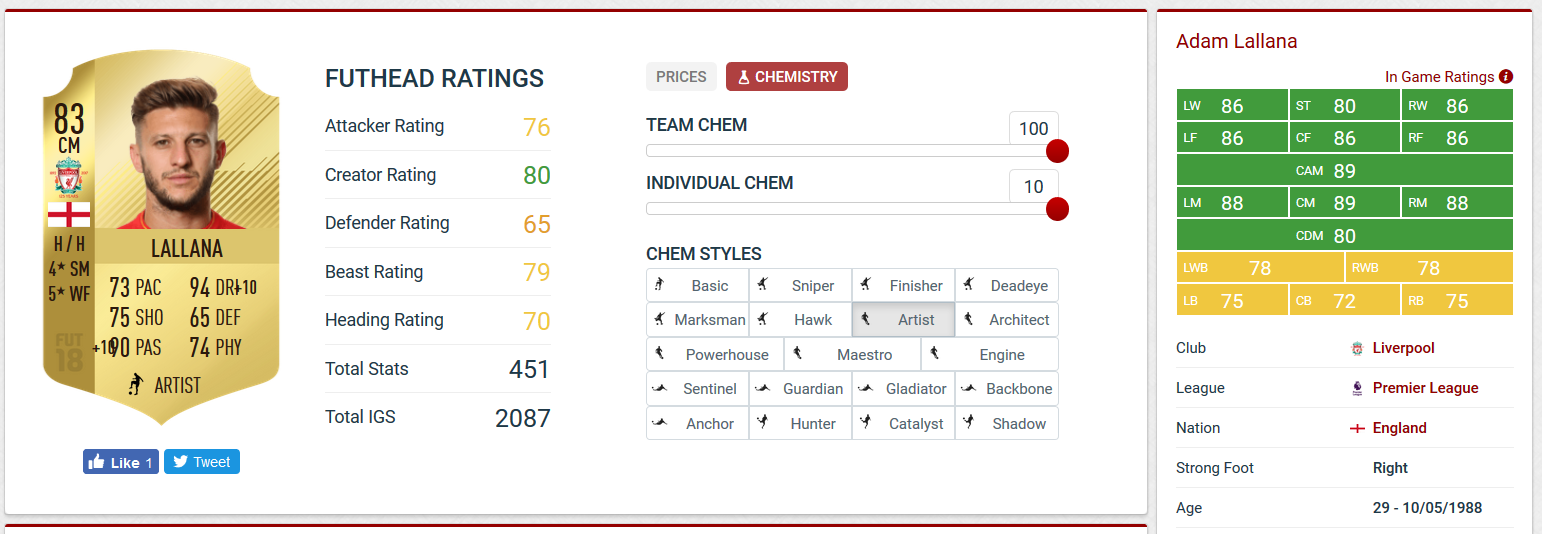Image resolution: width=1542 pixels, height=534 pixels.
Task: Click the Facebook thumbs-up icon
Action: [x=97, y=462]
